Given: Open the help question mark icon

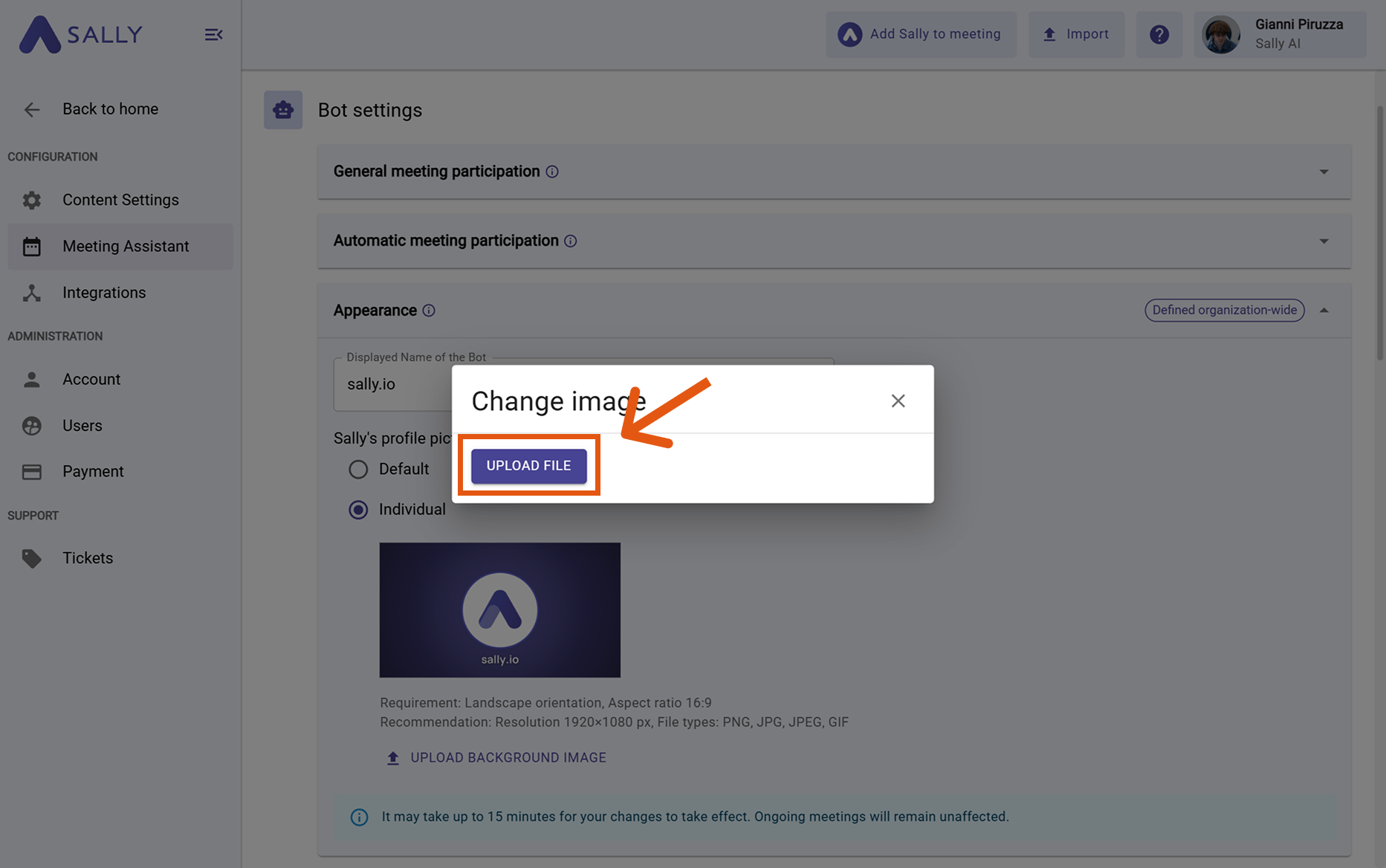Looking at the screenshot, I should (x=1159, y=34).
